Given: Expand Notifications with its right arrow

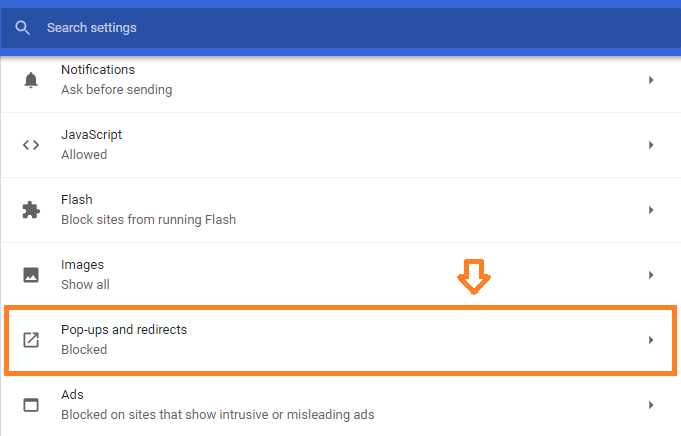Looking at the screenshot, I should 651,80.
